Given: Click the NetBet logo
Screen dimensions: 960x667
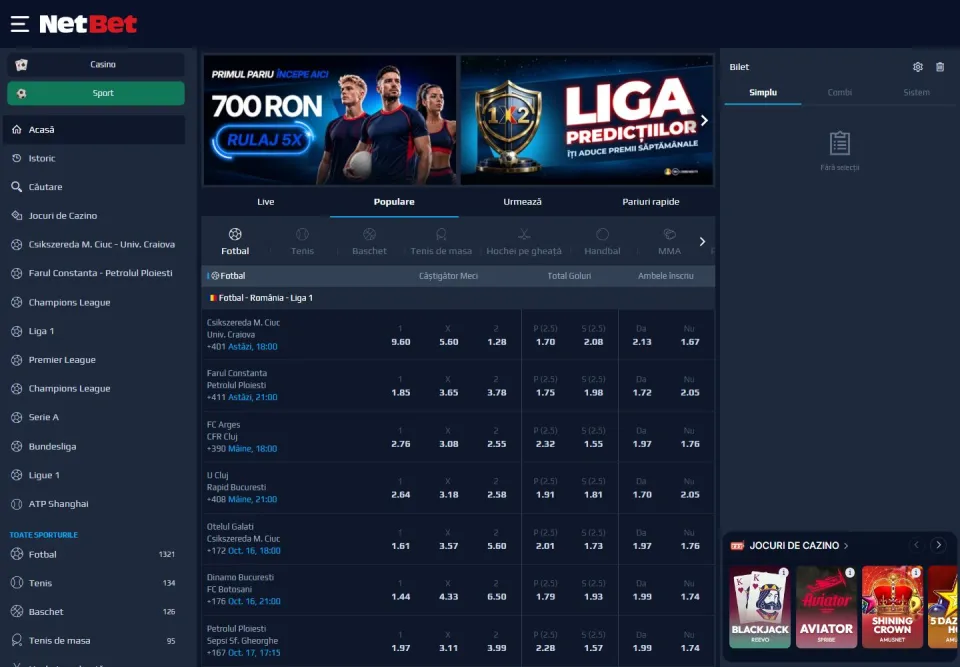Looking at the screenshot, I should 88,24.
